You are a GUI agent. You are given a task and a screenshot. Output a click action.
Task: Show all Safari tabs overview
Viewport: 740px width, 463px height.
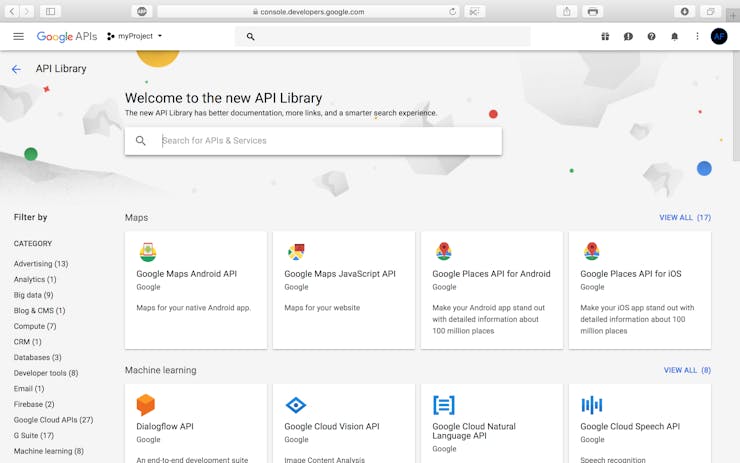710,11
